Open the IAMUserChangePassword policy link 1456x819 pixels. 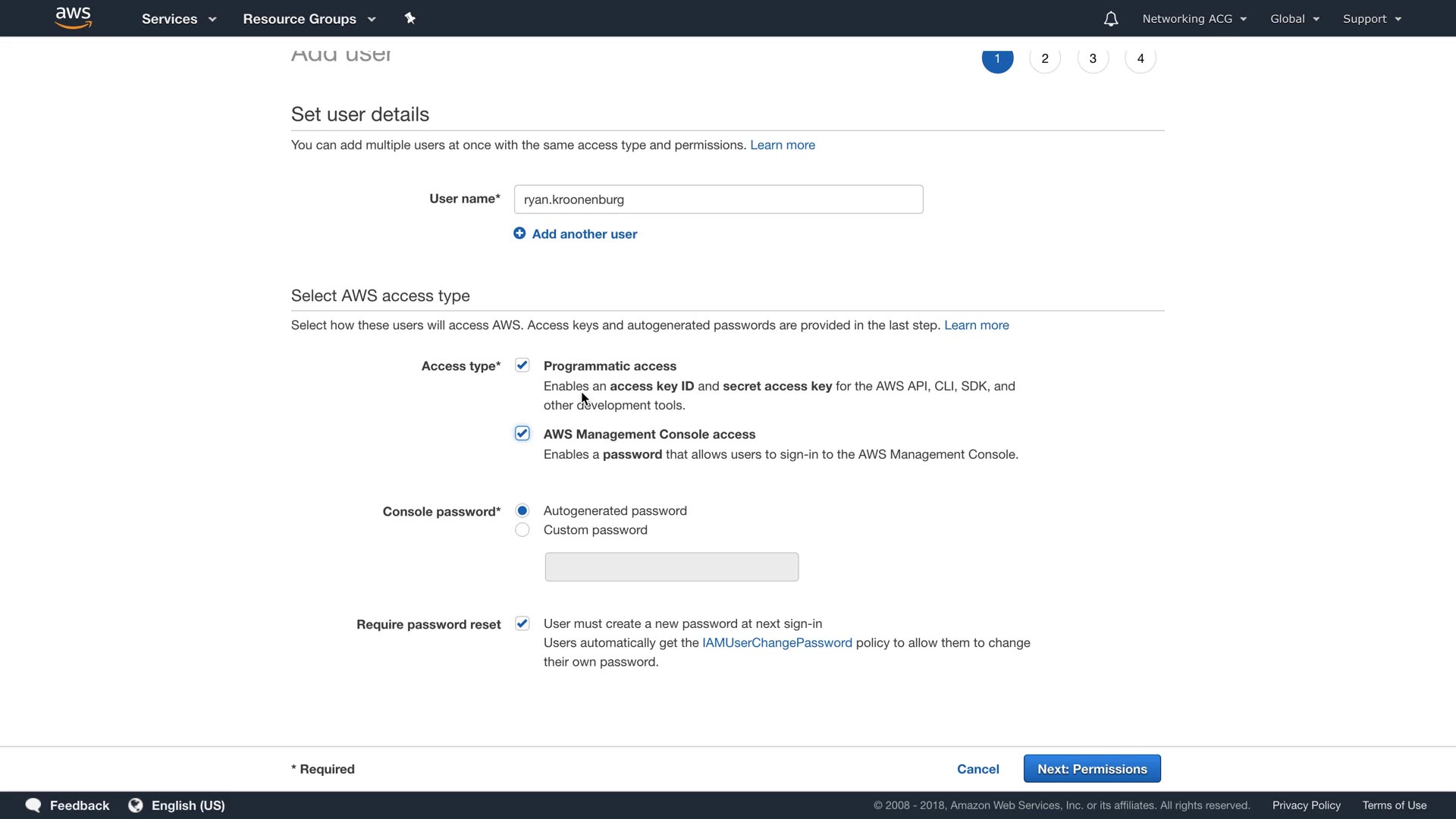(777, 643)
